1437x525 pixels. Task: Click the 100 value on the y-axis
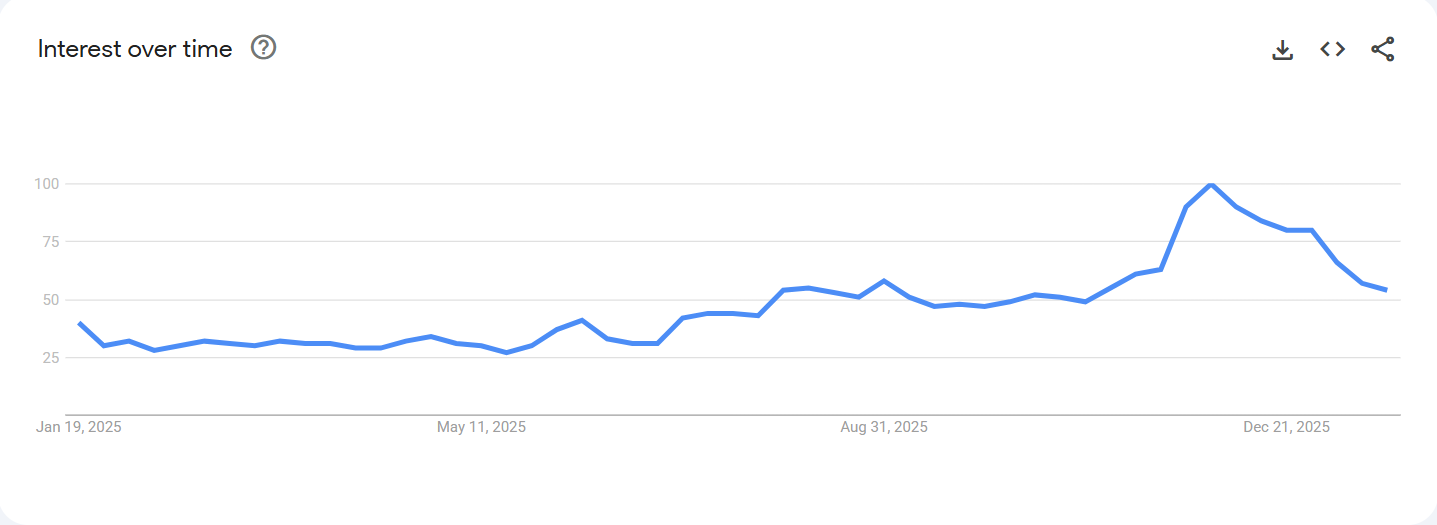point(47,184)
